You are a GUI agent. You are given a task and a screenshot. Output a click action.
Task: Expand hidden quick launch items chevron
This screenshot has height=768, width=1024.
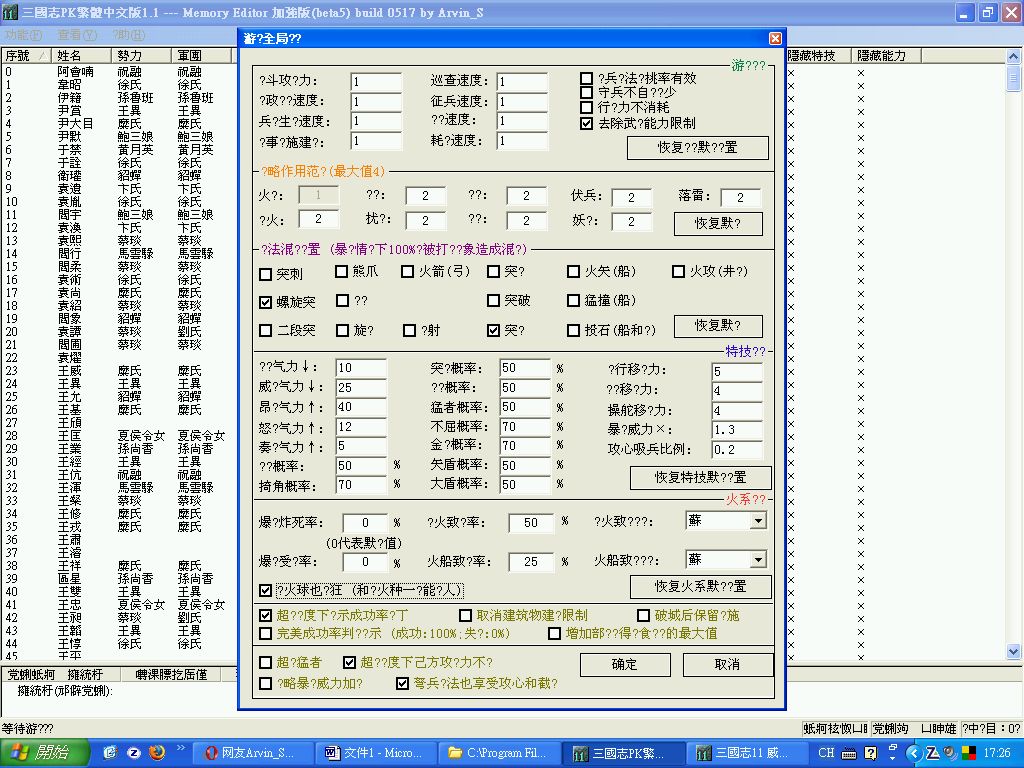click(x=181, y=749)
